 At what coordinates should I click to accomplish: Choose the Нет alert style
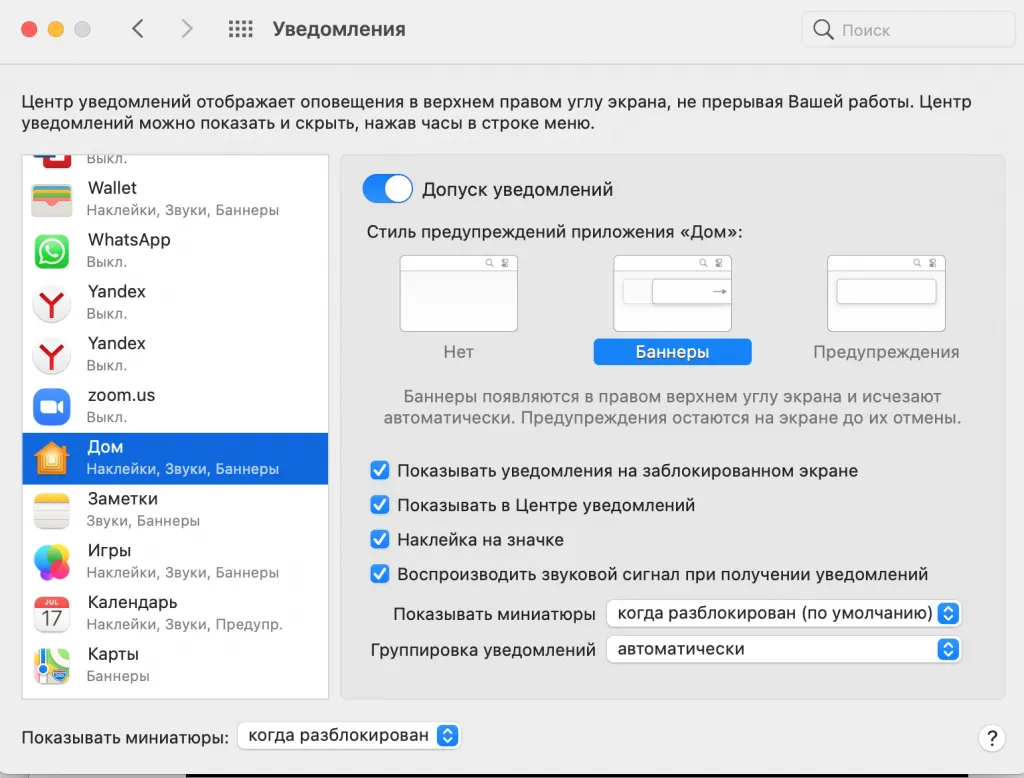[458, 294]
